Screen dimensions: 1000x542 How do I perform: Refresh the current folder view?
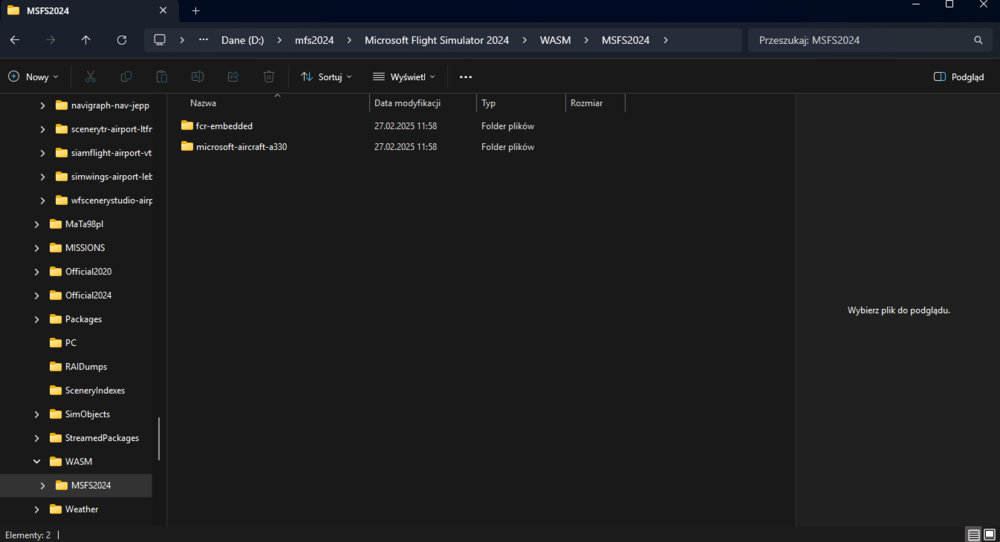coord(122,40)
